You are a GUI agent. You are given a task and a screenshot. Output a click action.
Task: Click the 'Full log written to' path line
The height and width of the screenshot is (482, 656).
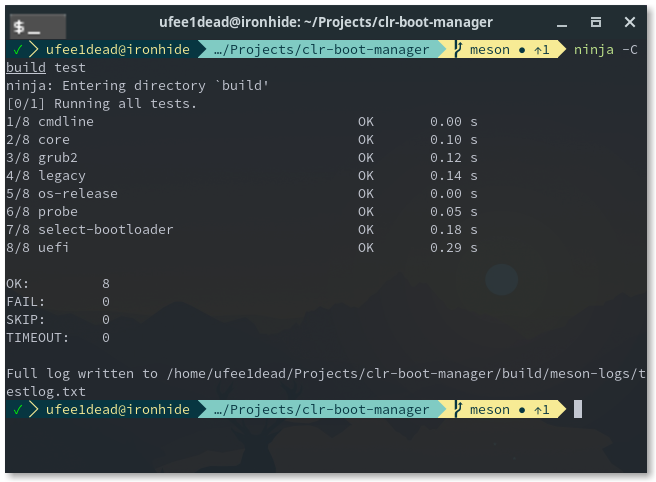[326, 374]
